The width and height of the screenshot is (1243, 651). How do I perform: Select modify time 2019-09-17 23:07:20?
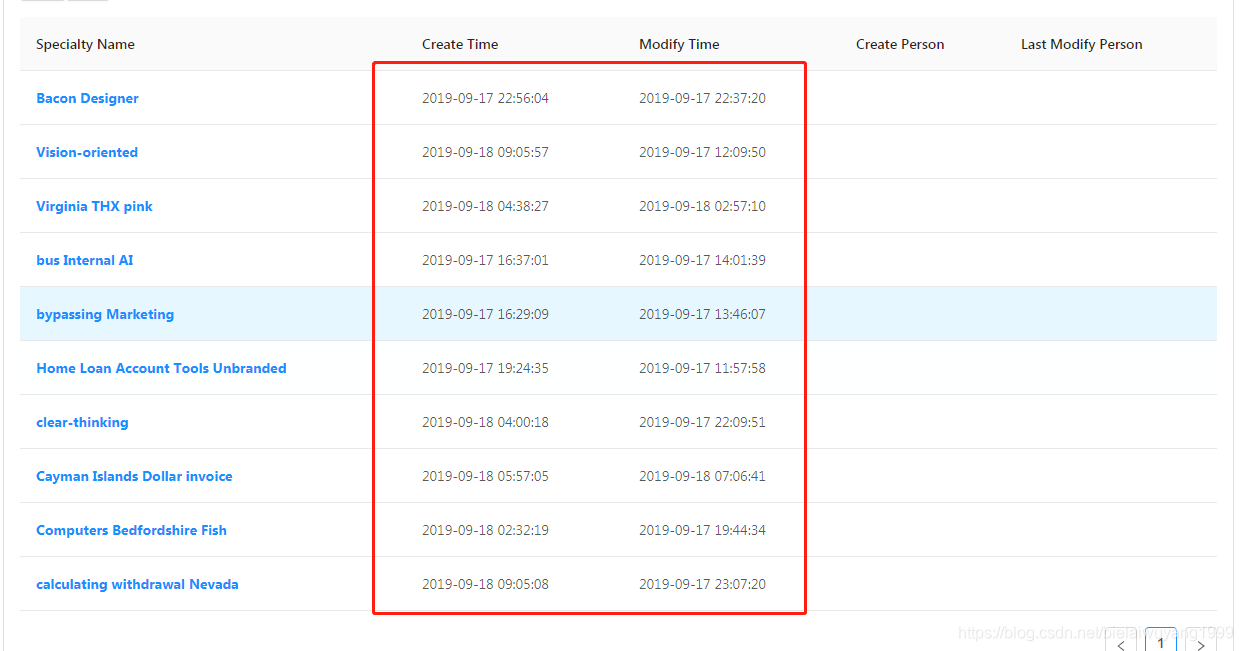(x=702, y=584)
